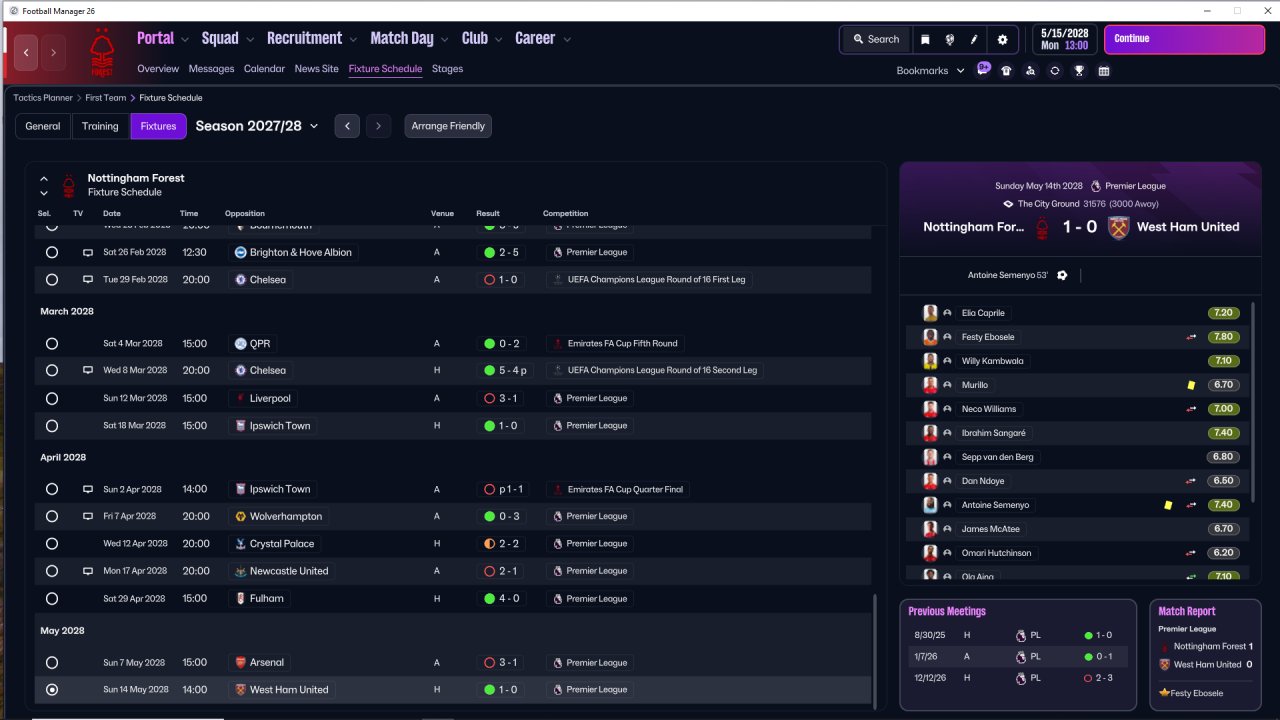
Task: Click the TV icon on Newcastle United row
Action: coord(88,571)
